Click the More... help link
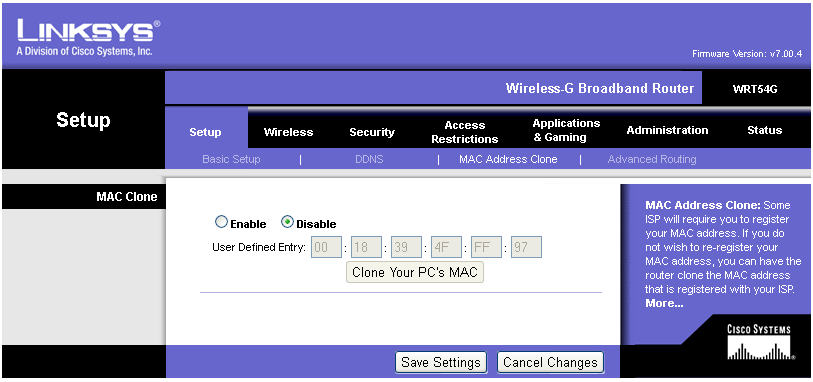This screenshot has height=382, width=813. [664, 304]
